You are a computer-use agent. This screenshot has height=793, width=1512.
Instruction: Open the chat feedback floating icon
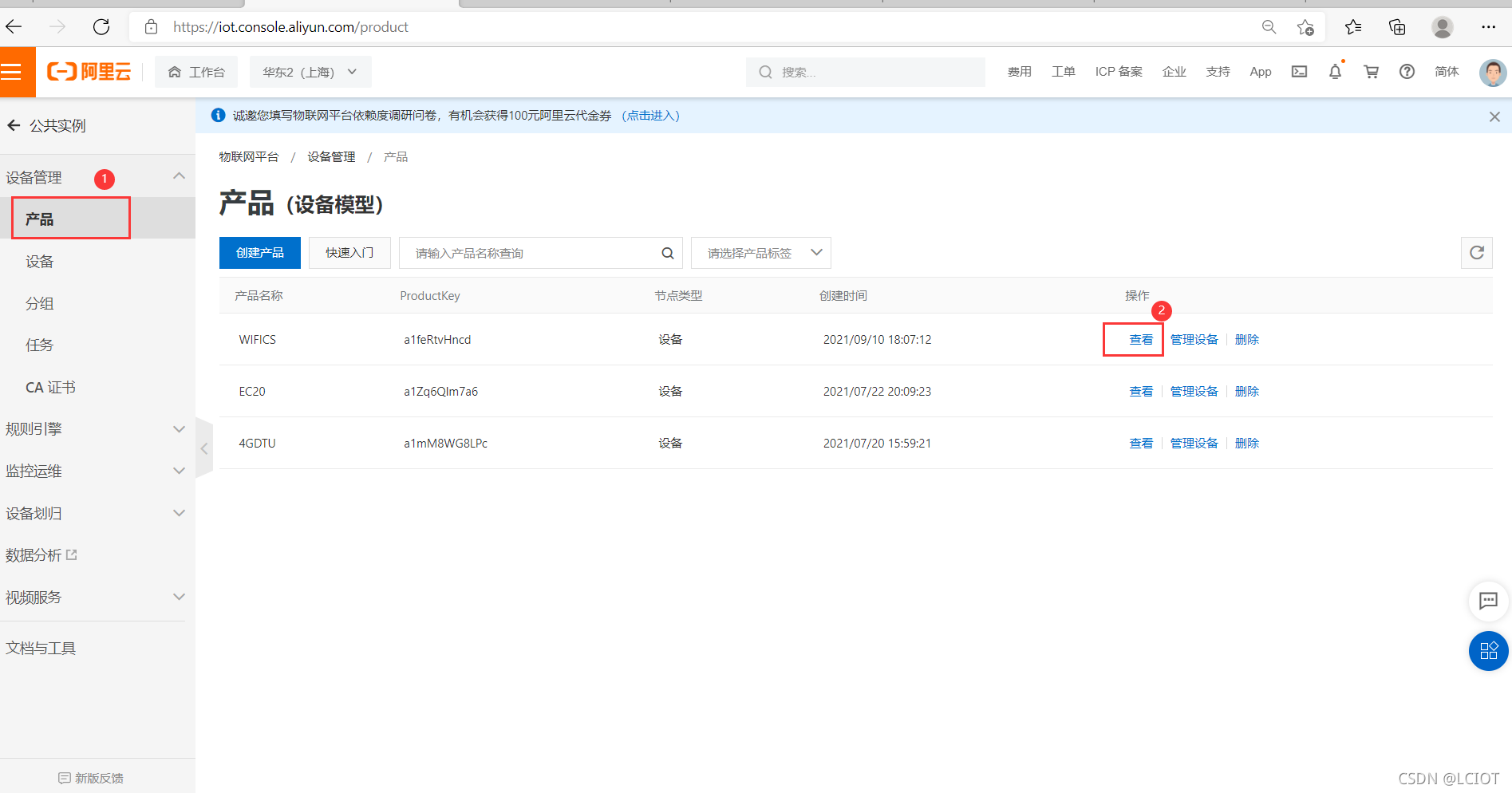1489,601
